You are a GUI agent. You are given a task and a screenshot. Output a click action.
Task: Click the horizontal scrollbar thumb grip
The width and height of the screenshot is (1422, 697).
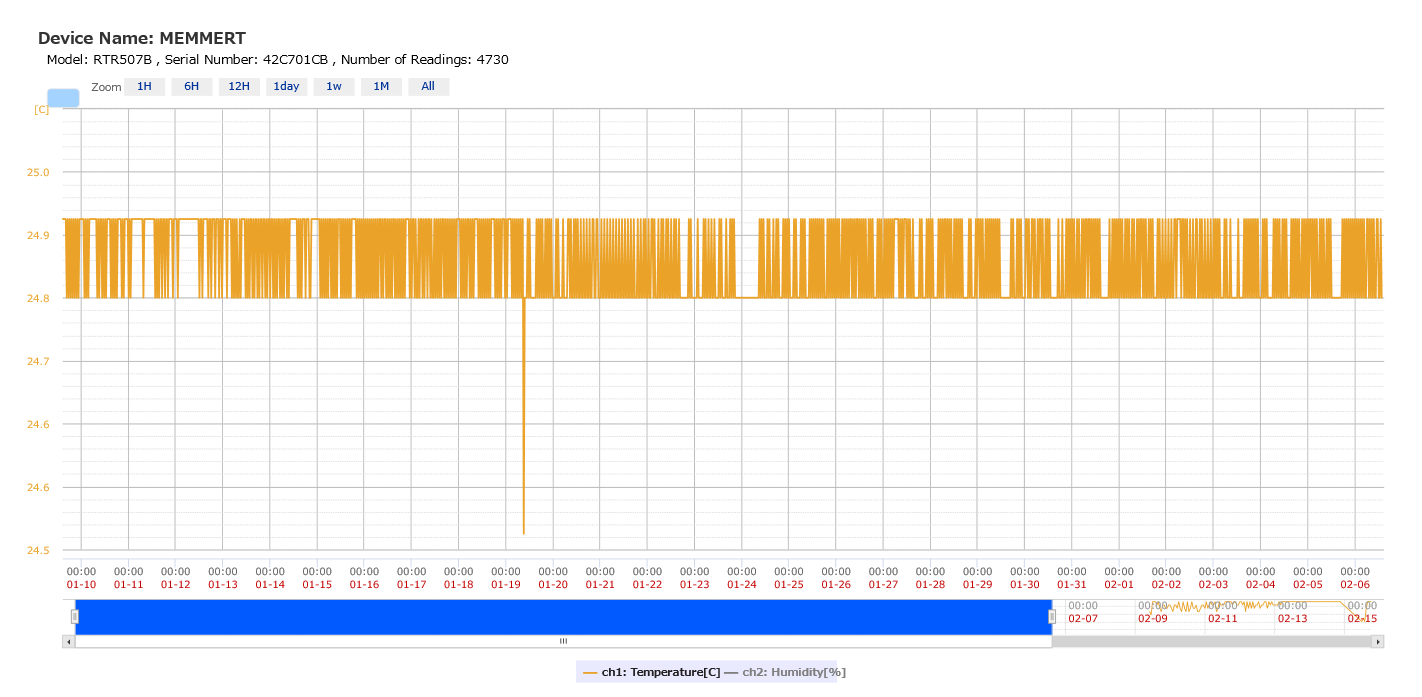click(563, 641)
